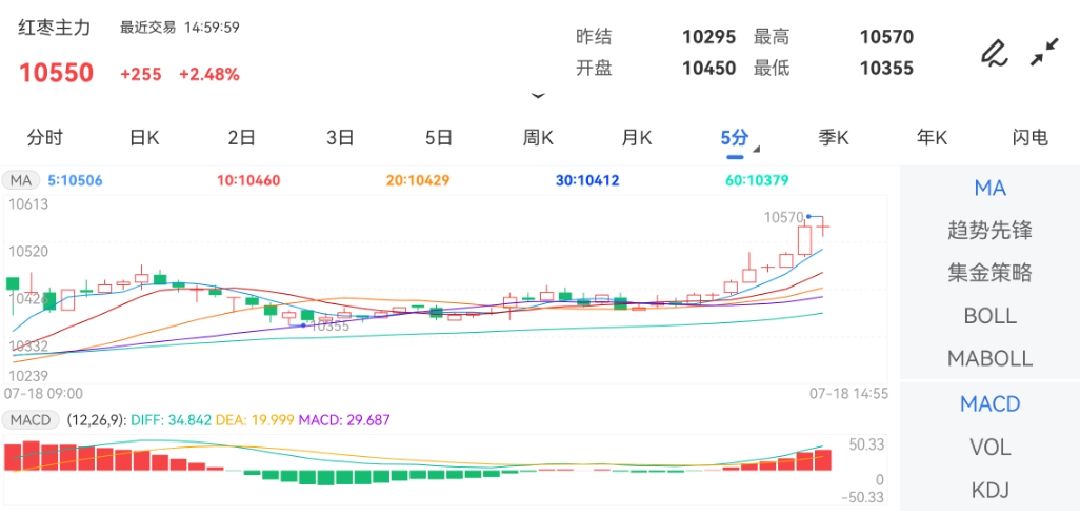
Task: Click the MACD label button below chart
Action: click(30, 419)
